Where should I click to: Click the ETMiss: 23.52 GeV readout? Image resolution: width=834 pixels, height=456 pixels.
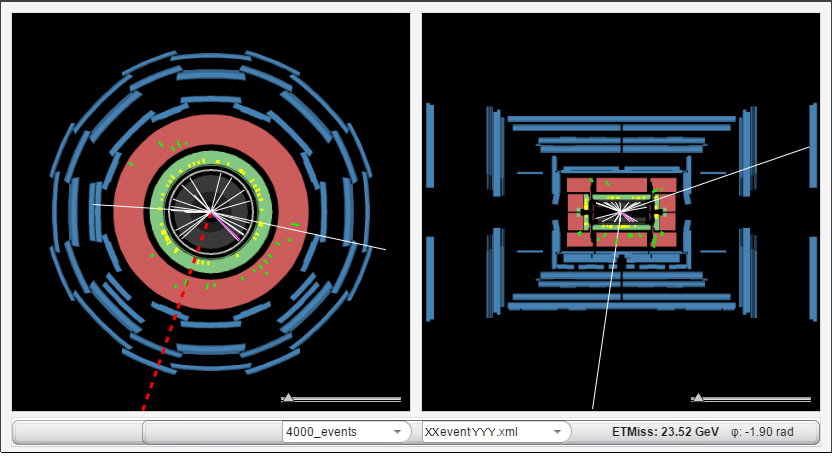tap(665, 432)
